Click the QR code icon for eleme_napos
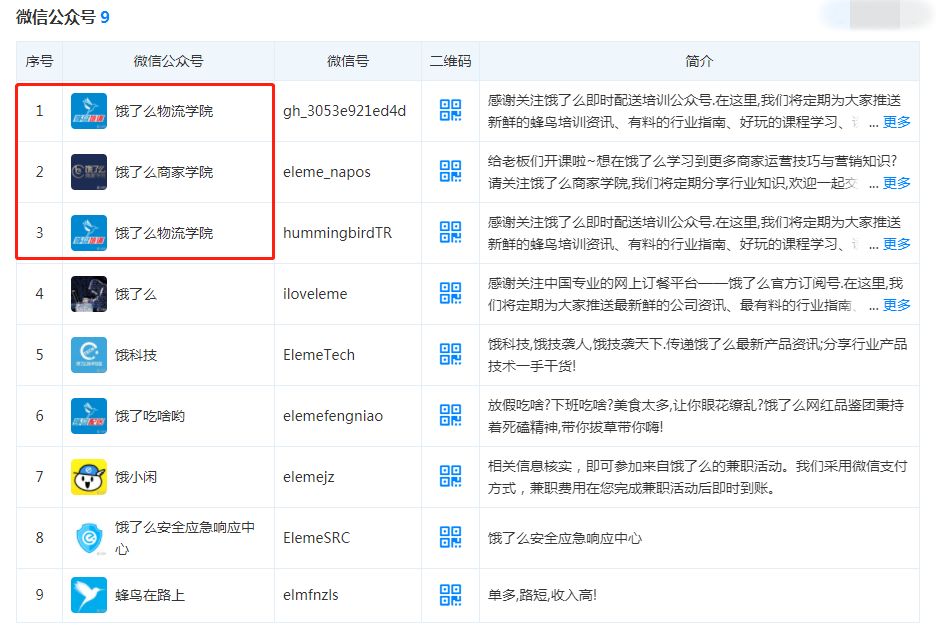 pos(450,171)
